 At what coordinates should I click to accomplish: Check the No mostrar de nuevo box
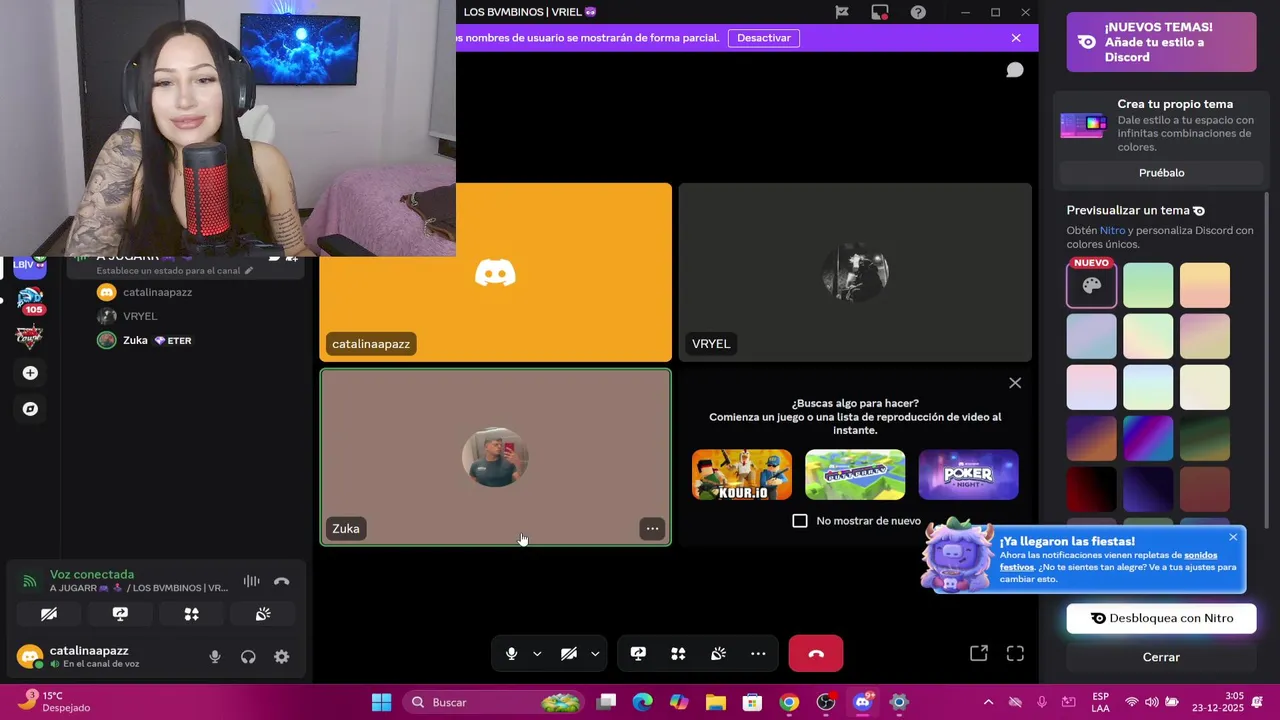click(x=800, y=521)
